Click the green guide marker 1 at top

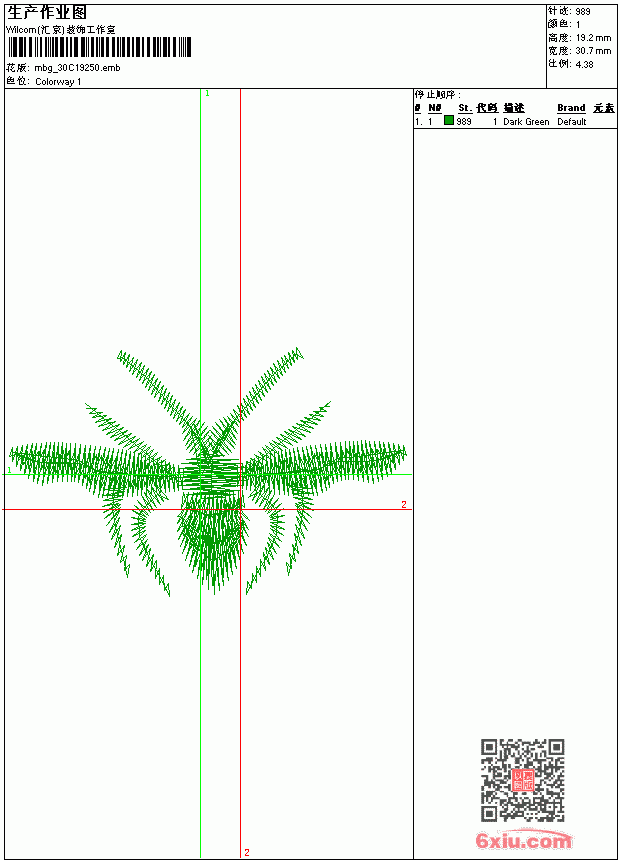click(207, 94)
